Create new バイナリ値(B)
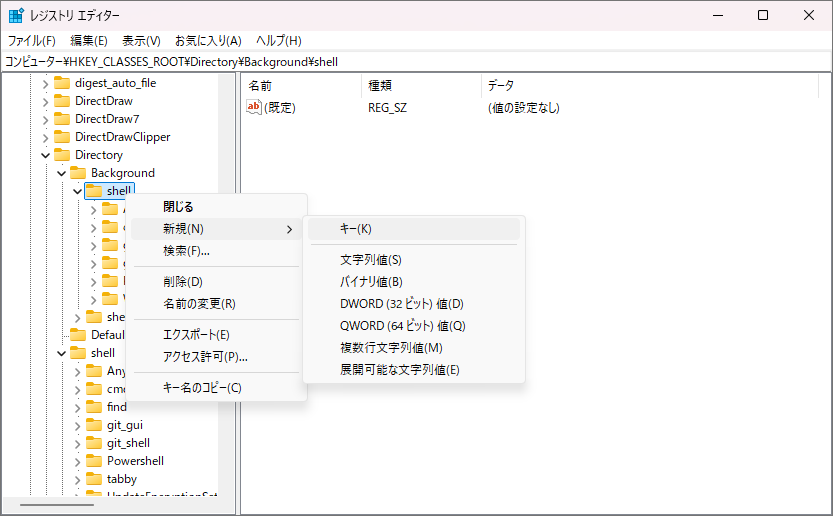This screenshot has height=516, width=833. pyautogui.click(x=414, y=282)
